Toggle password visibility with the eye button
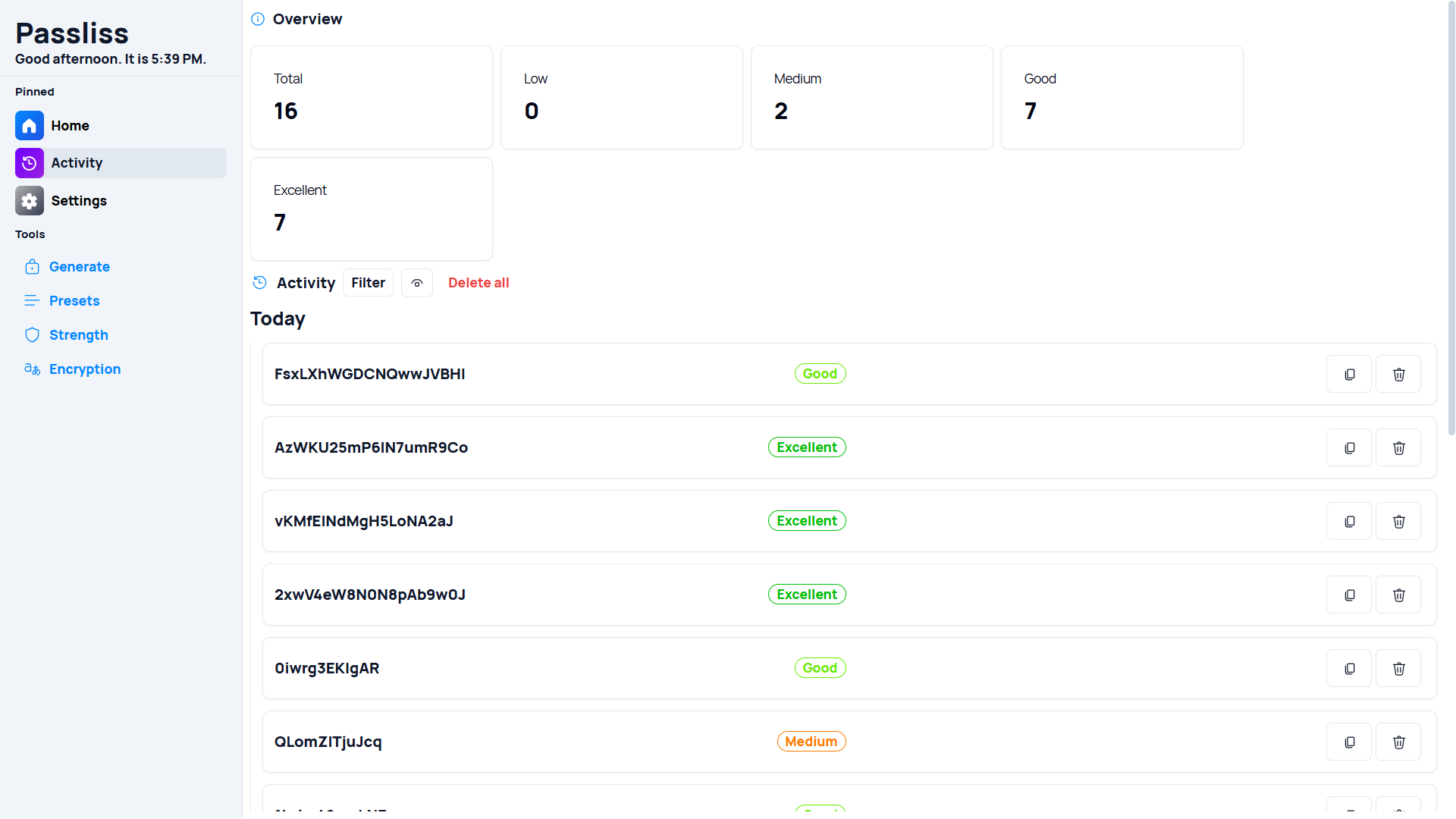Screen dimensions: 1456x819 point(417,283)
